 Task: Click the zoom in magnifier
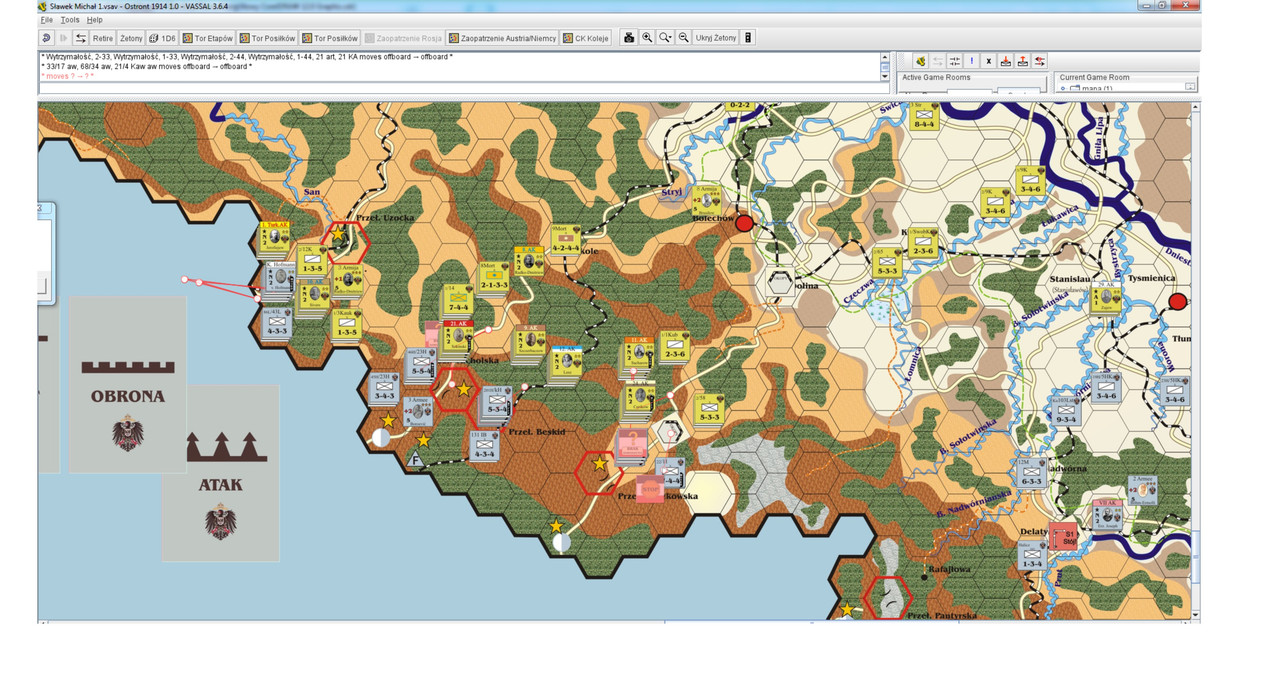tap(647, 38)
